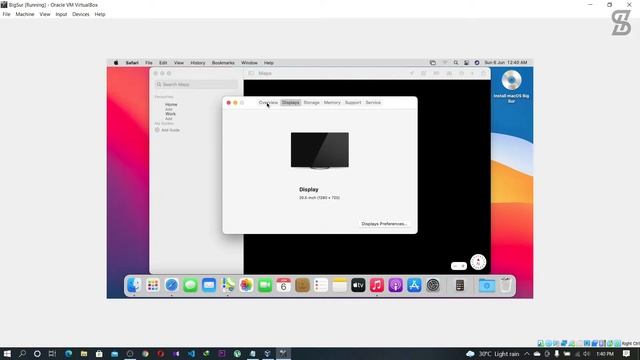
Task: Open the Install macOS Big Sur disc
Action: click(511, 86)
